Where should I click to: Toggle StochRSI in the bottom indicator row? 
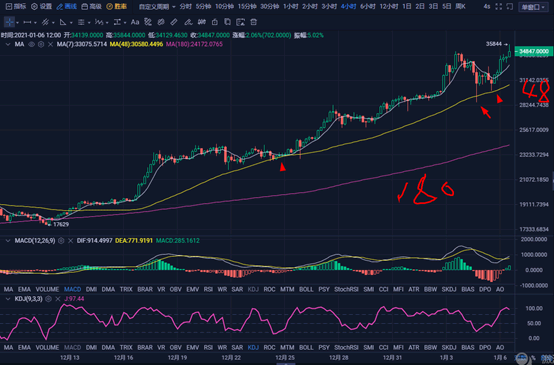tap(346, 348)
